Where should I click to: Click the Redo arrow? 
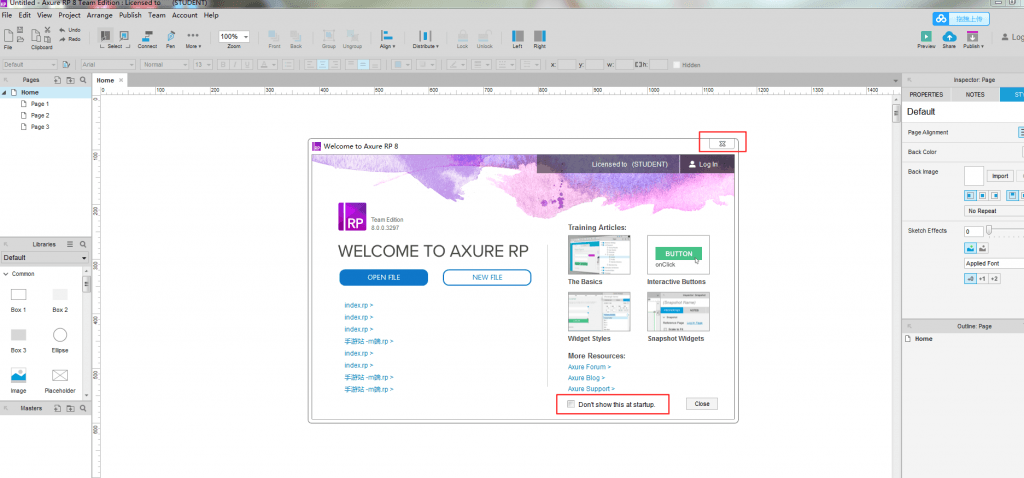point(62,39)
